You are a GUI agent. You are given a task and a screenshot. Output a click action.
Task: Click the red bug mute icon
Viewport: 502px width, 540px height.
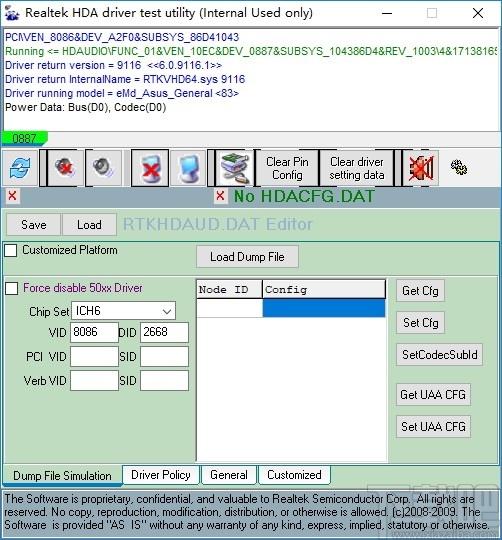420,168
